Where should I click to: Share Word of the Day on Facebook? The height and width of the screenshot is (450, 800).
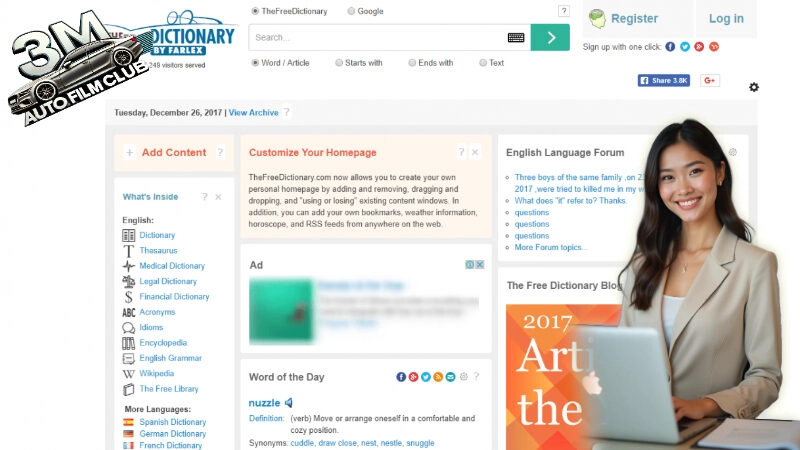[401, 377]
